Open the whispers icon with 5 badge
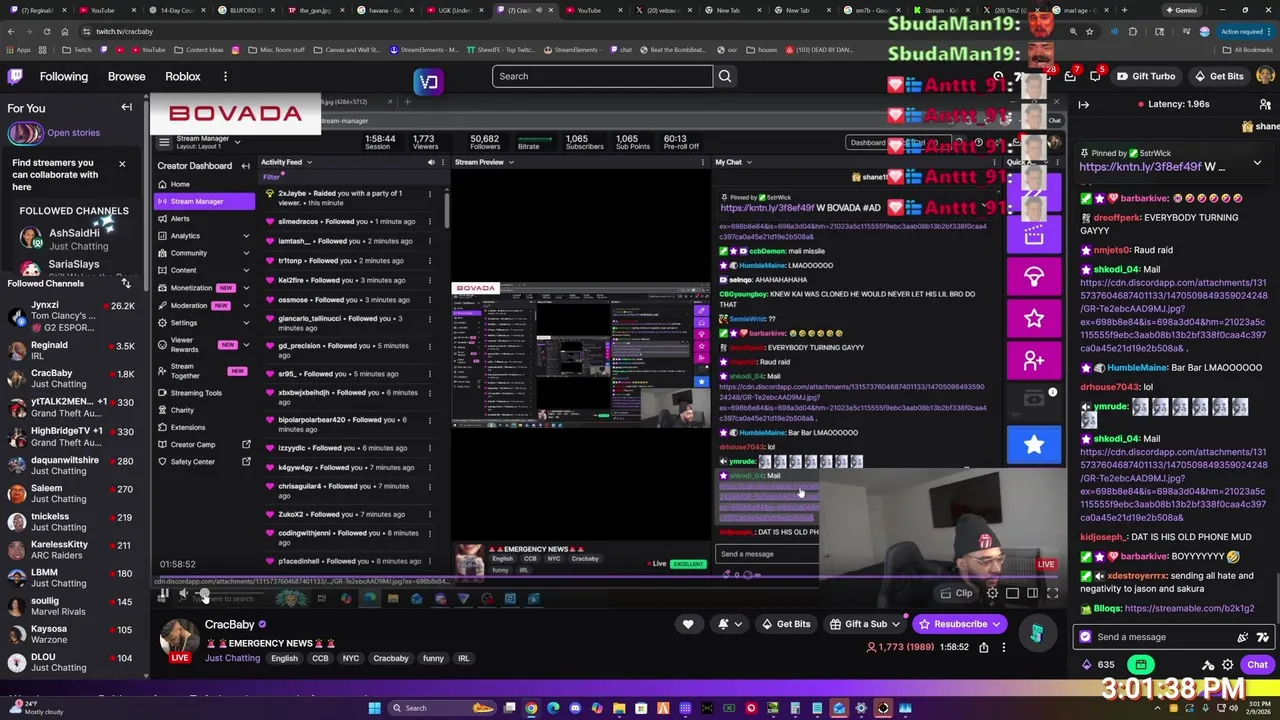1280x720 pixels. [1095, 76]
